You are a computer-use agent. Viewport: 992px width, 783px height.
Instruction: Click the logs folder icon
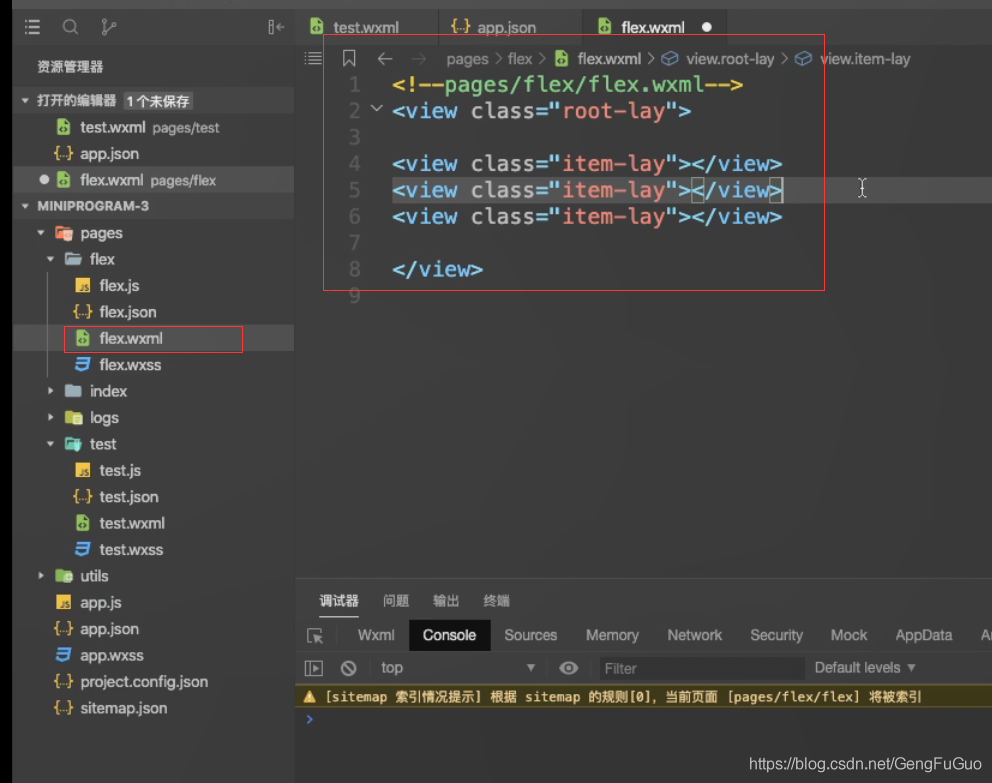pos(73,418)
